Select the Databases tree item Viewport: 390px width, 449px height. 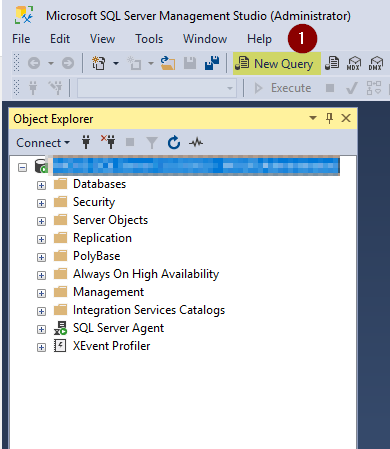(99, 184)
